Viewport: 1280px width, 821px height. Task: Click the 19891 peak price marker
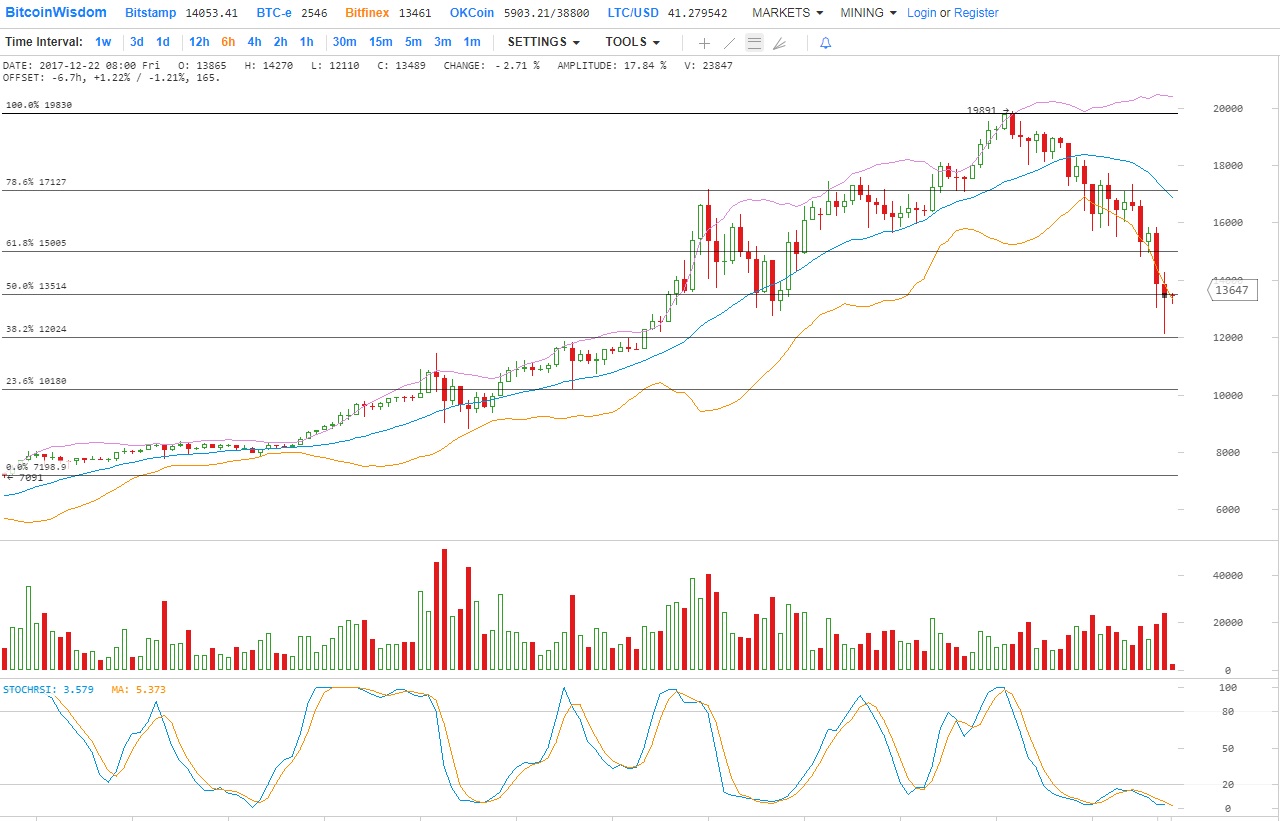pos(985,111)
